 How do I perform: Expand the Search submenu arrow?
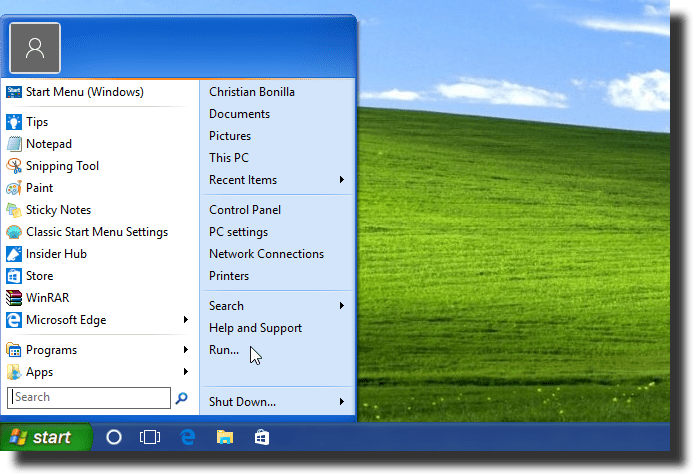pyautogui.click(x=342, y=306)
